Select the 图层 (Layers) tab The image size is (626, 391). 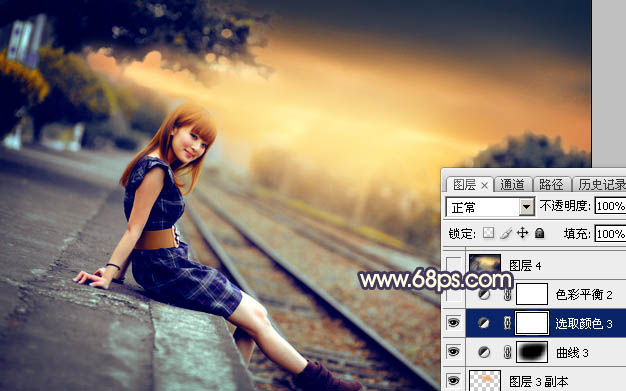pos(464,185)
